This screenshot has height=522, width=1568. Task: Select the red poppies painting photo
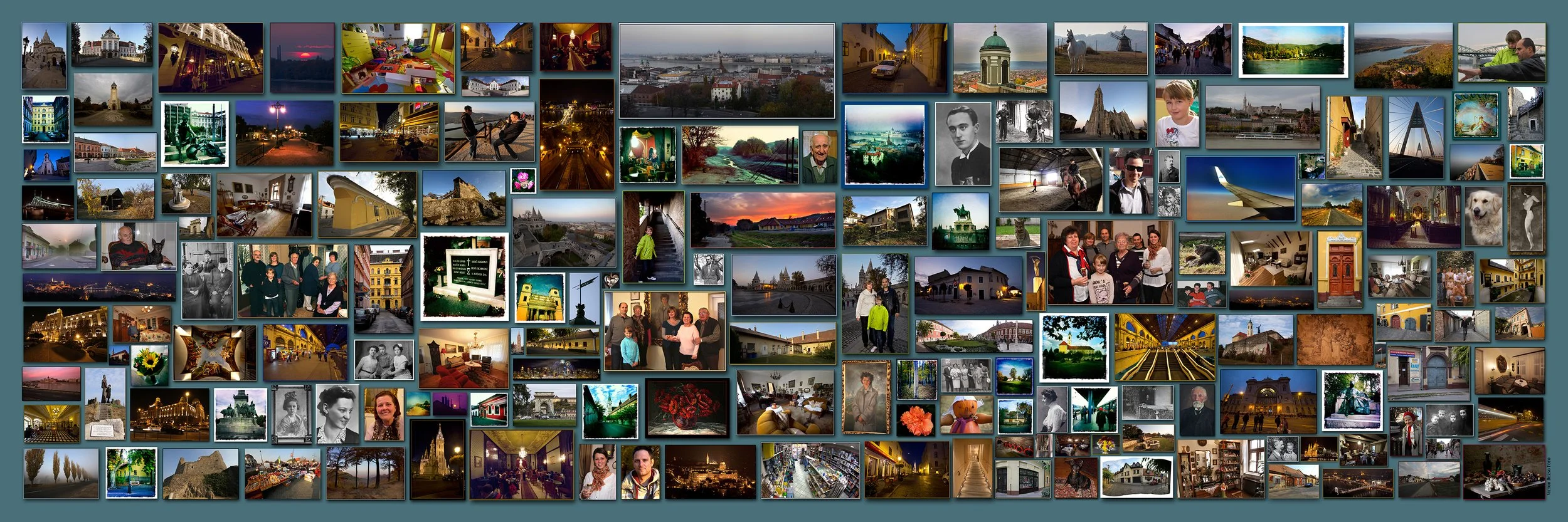(x=687, y=407)
